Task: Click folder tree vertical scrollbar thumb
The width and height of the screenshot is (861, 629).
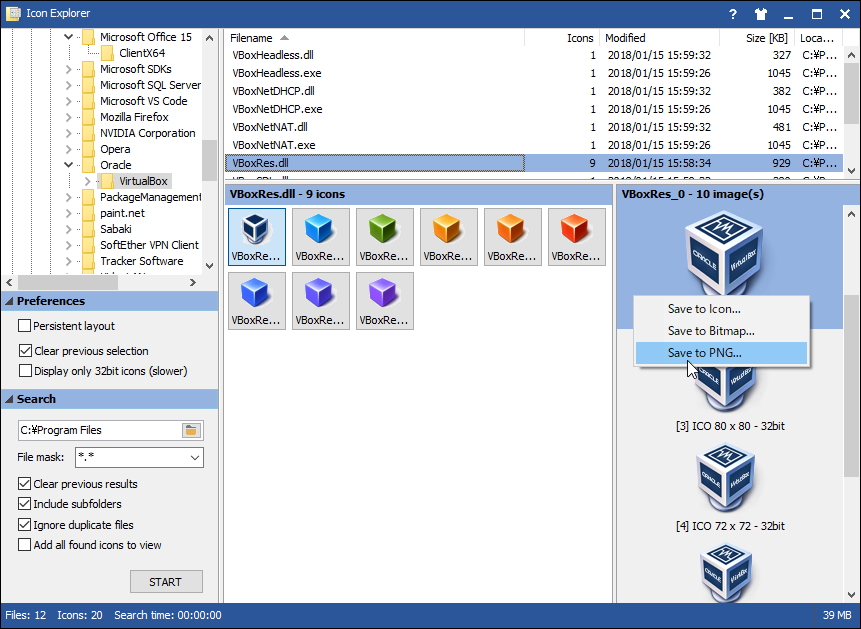Action: pyautogui.click(x=209, y=160)
